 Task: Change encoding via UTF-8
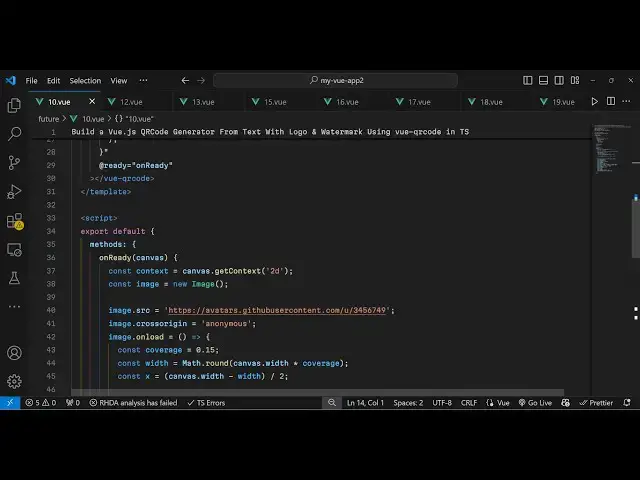[442, 403]
